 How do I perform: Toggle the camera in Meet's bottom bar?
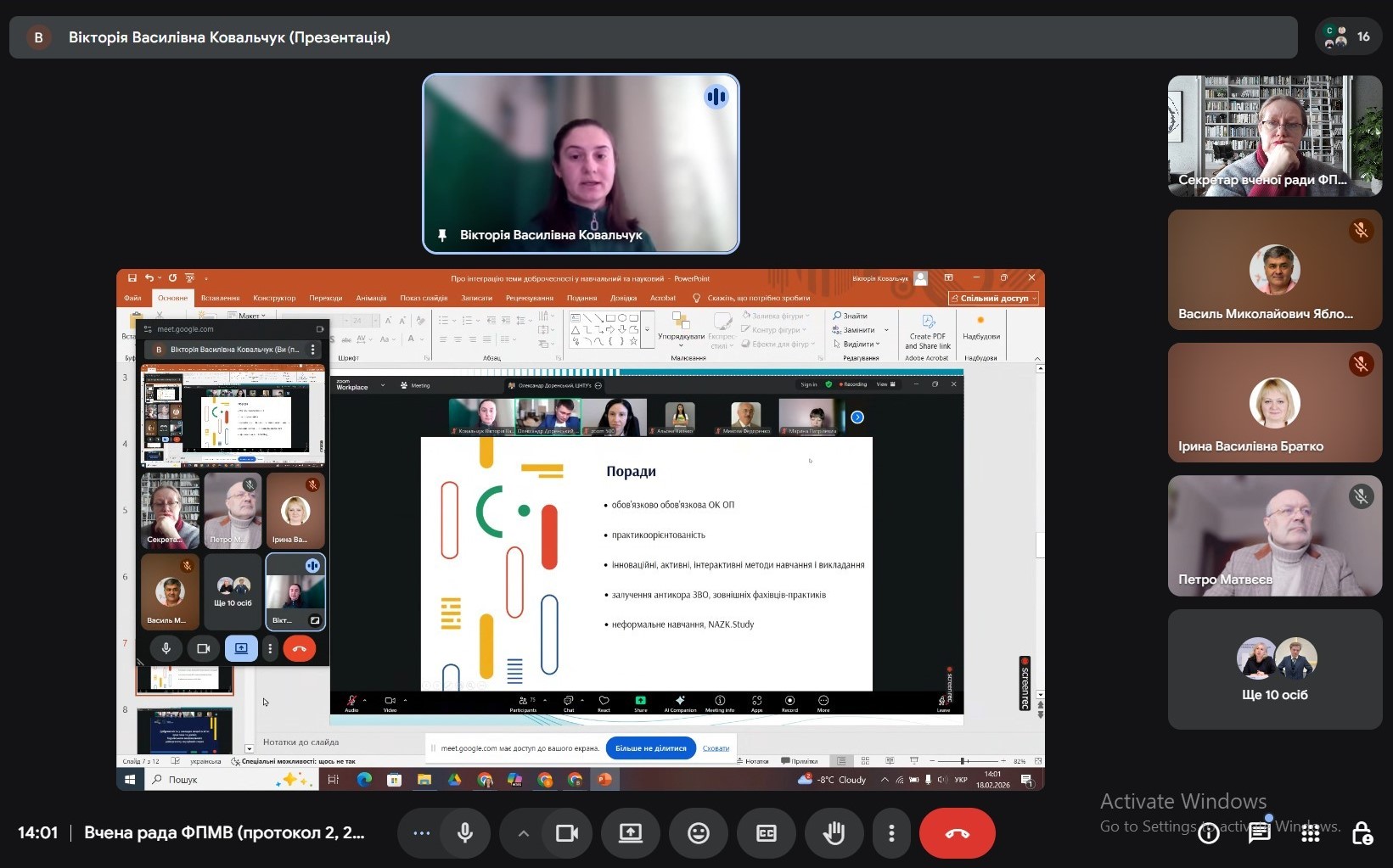(x=566, y=833)
